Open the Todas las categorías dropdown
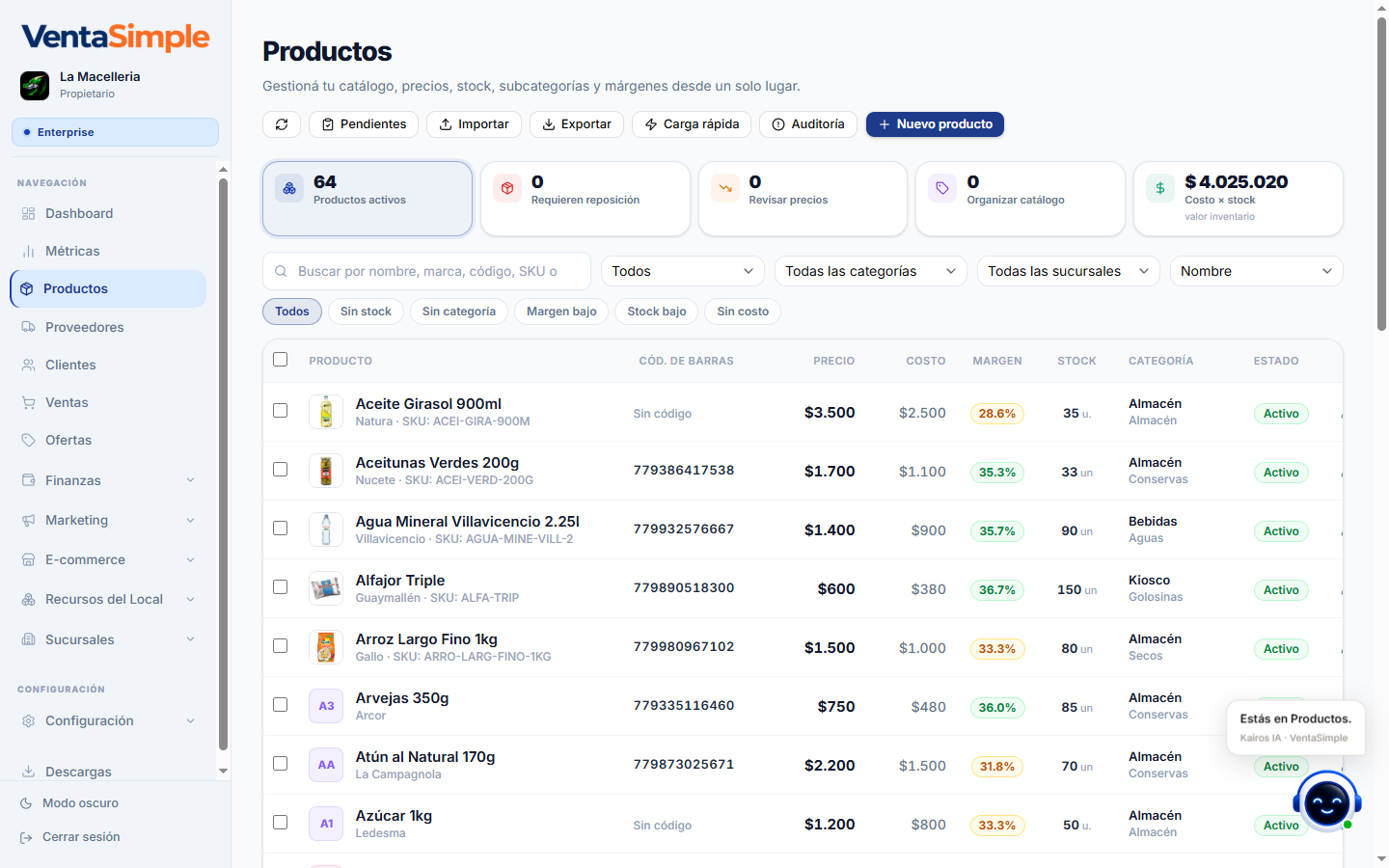Viewport: 1389px width, 868px height. click(871, 271)
